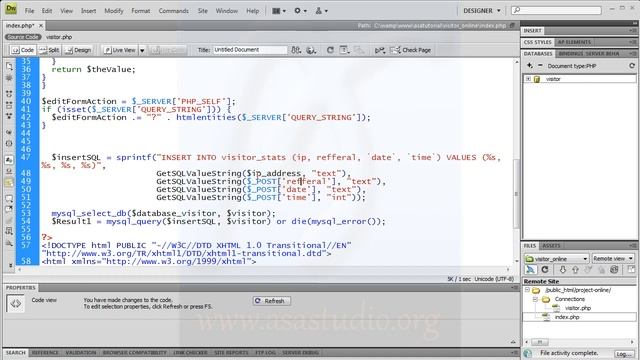Open the Files panel options menu
Image resolution: width=640 pixels, height=360 pixels.
click(x=632, y=246)
